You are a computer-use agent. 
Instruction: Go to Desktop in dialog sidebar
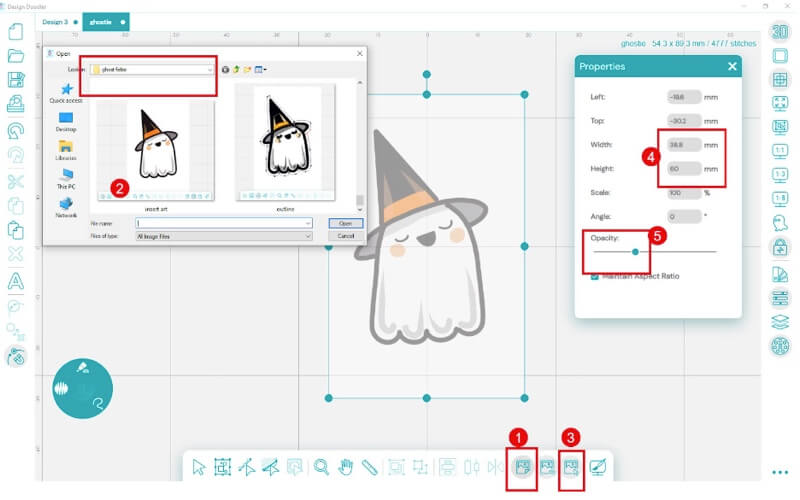click(x=66, y=122)
